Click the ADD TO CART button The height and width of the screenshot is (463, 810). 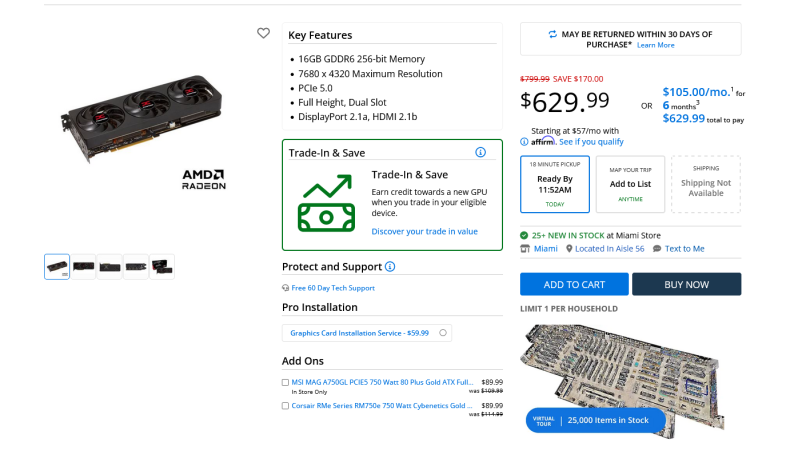(x=574, y=284)
